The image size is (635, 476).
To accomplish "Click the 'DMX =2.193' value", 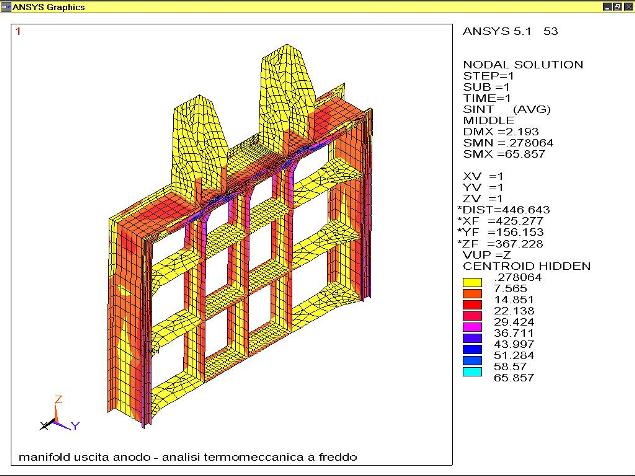I will coord(501,132).
